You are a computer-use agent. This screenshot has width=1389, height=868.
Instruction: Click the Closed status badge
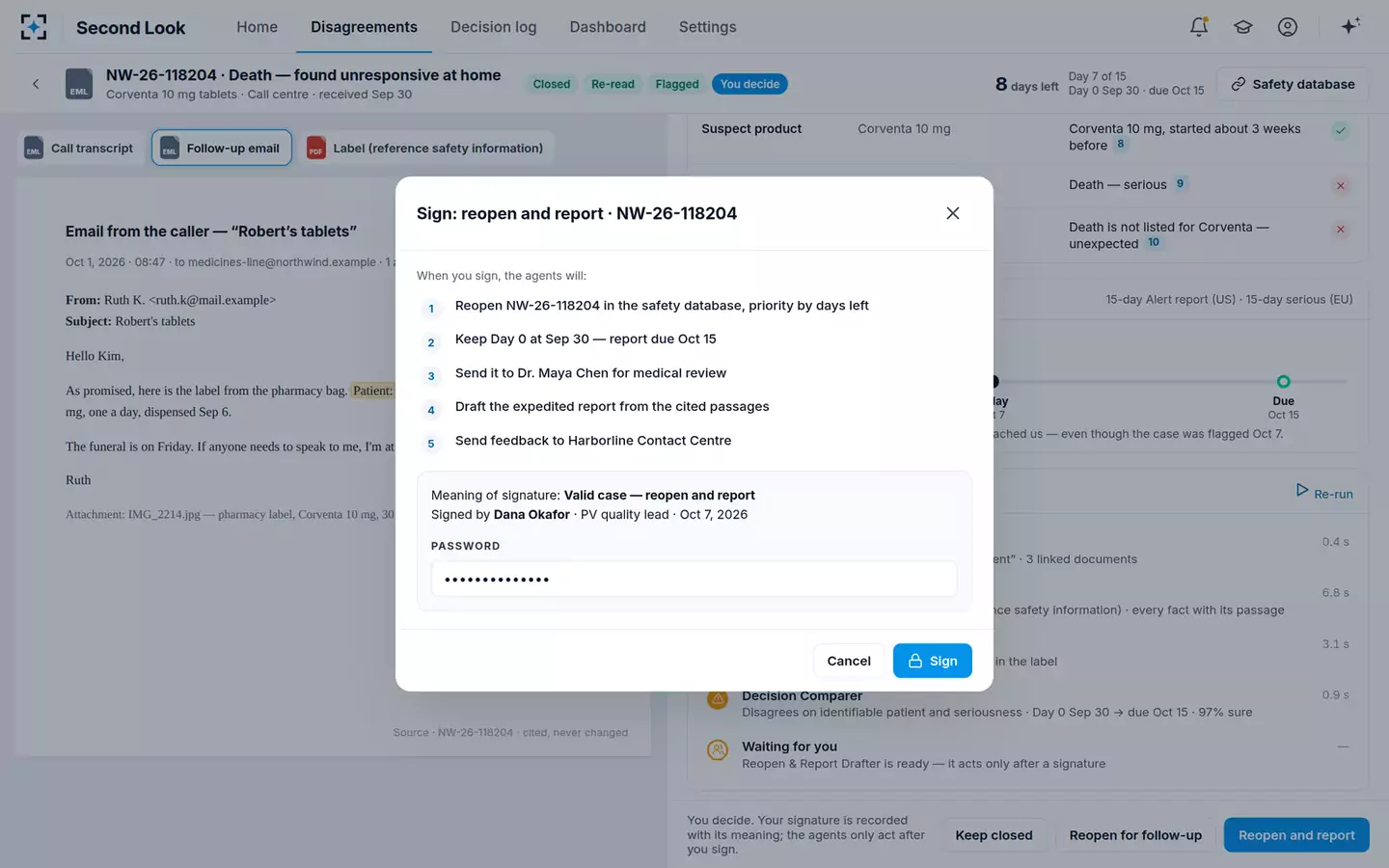point(552,84)
